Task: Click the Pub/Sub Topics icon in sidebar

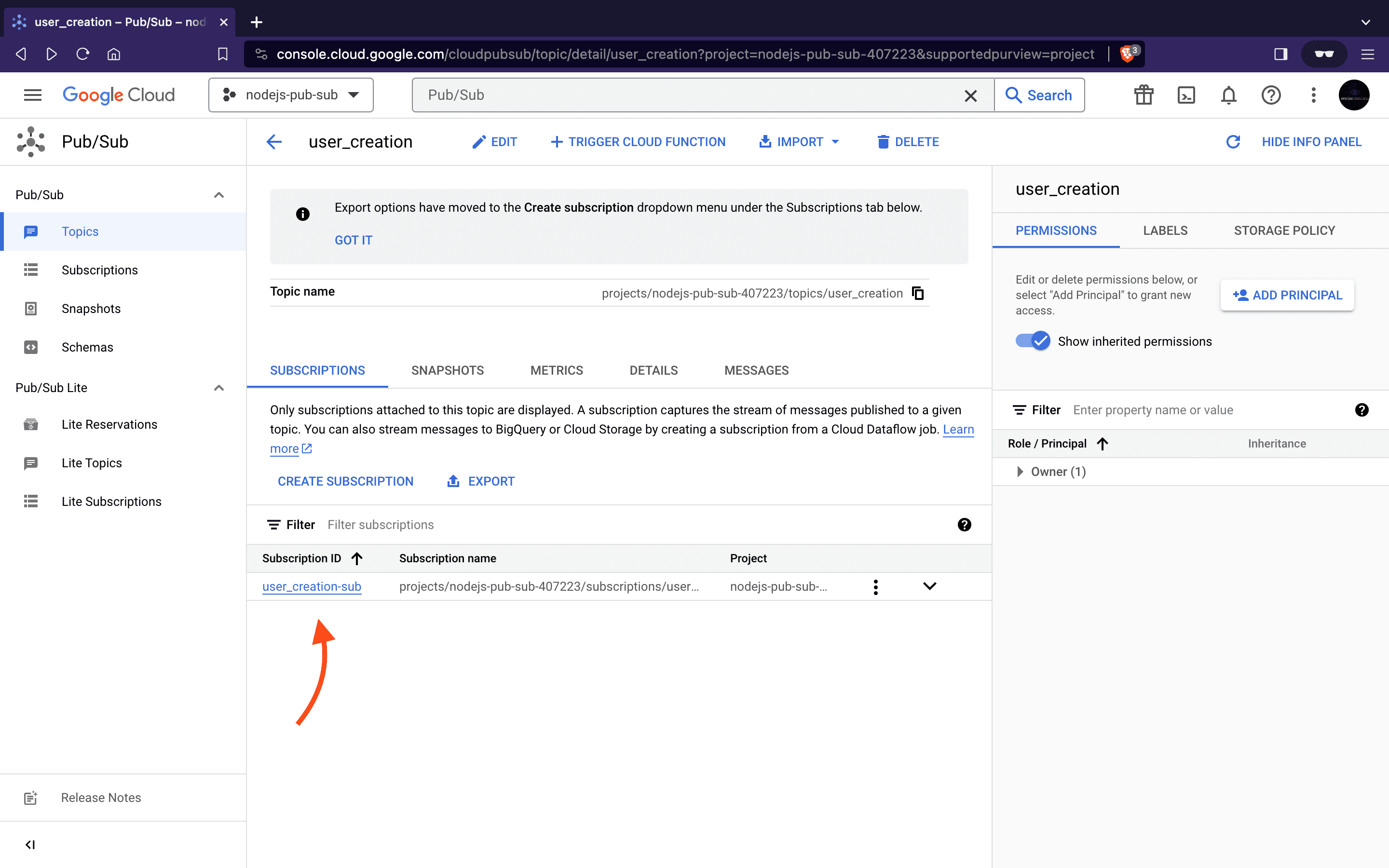Action: click(31, 231)
